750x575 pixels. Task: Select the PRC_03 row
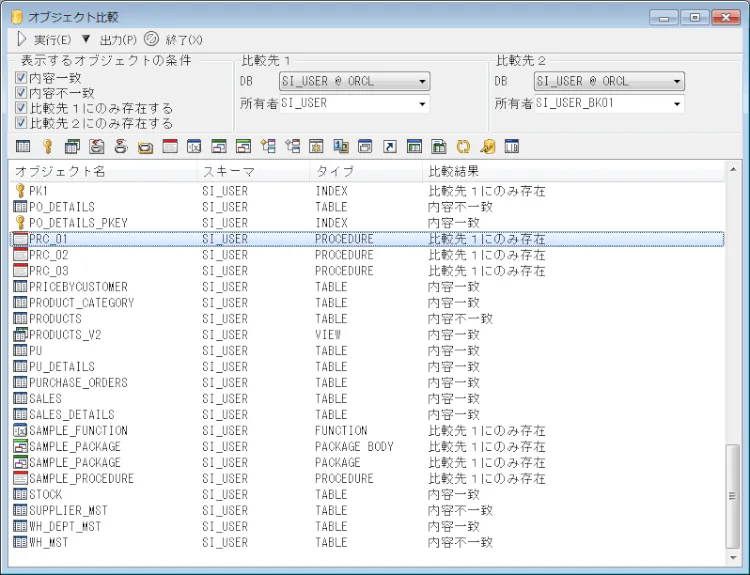[x=367, y=271]
